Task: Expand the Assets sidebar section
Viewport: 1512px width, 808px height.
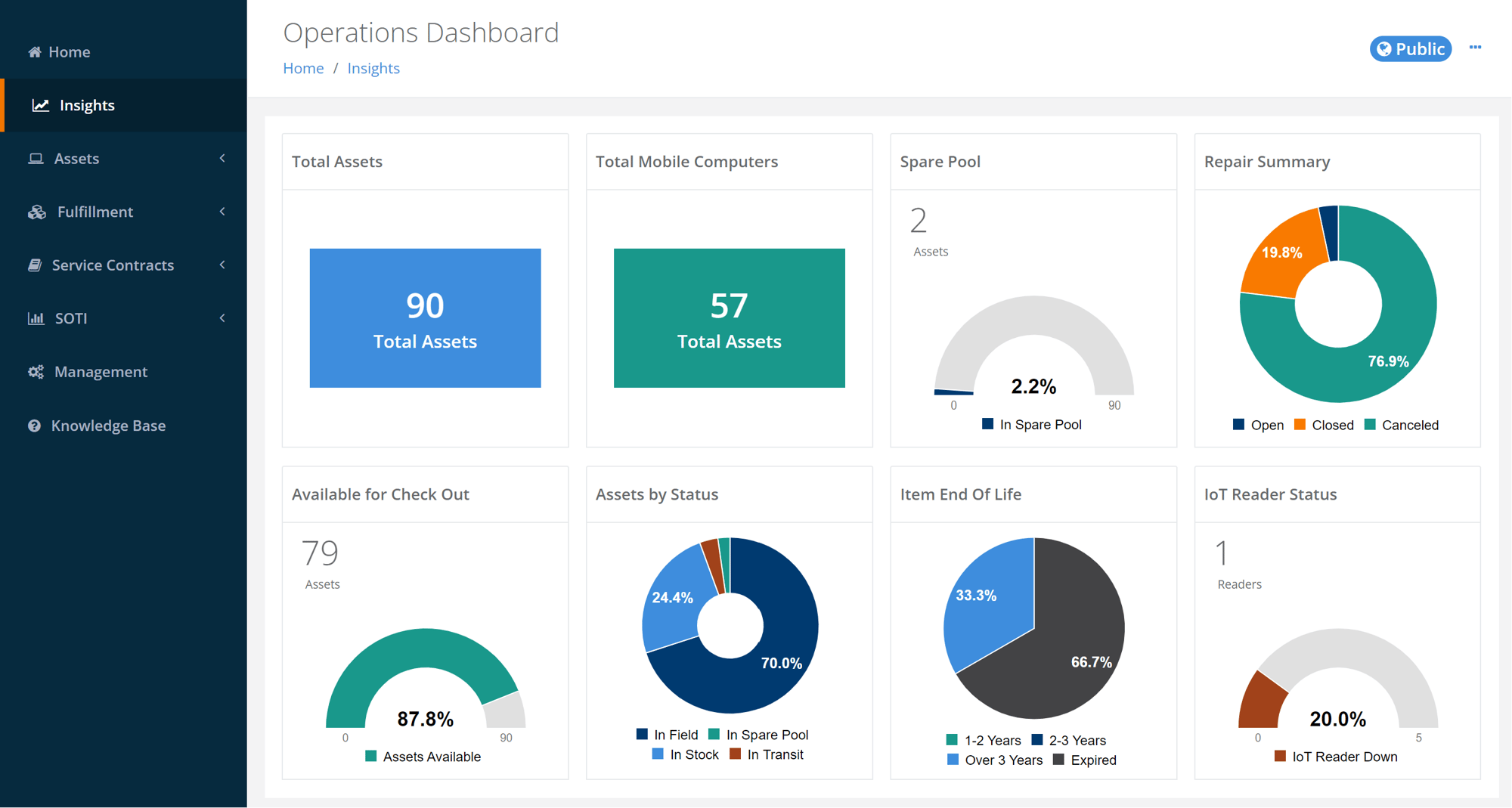Action: 222,158
